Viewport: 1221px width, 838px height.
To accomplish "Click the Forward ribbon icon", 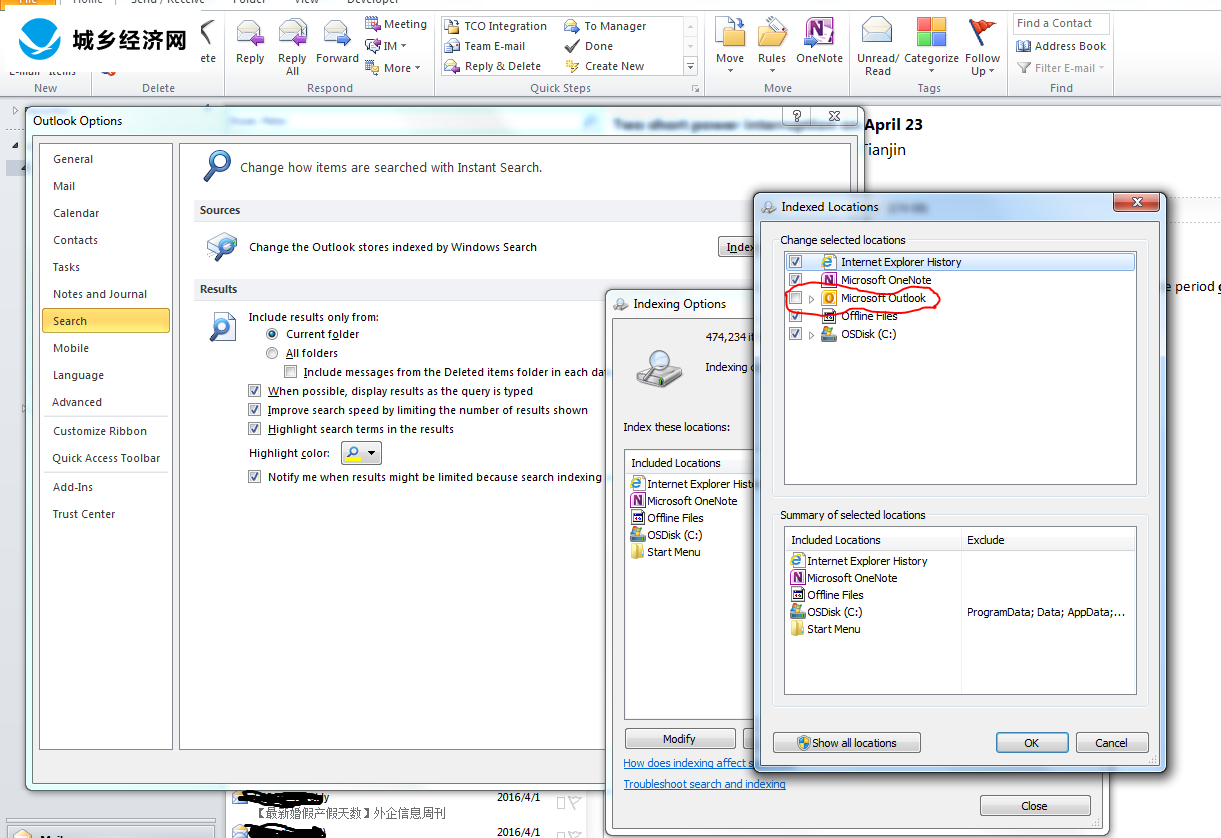I will click(x=337, y=34).
